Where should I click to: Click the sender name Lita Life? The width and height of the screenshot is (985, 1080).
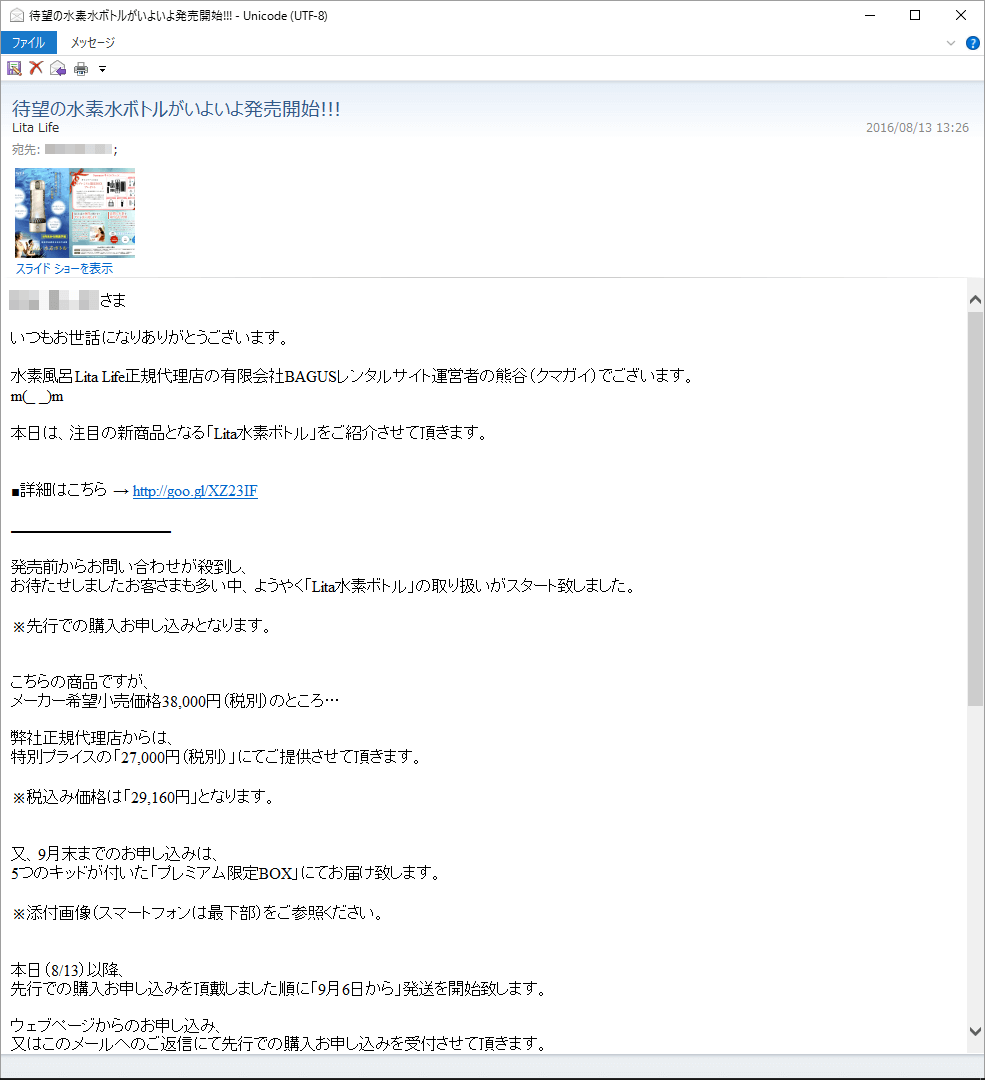[x=36, y=127]
